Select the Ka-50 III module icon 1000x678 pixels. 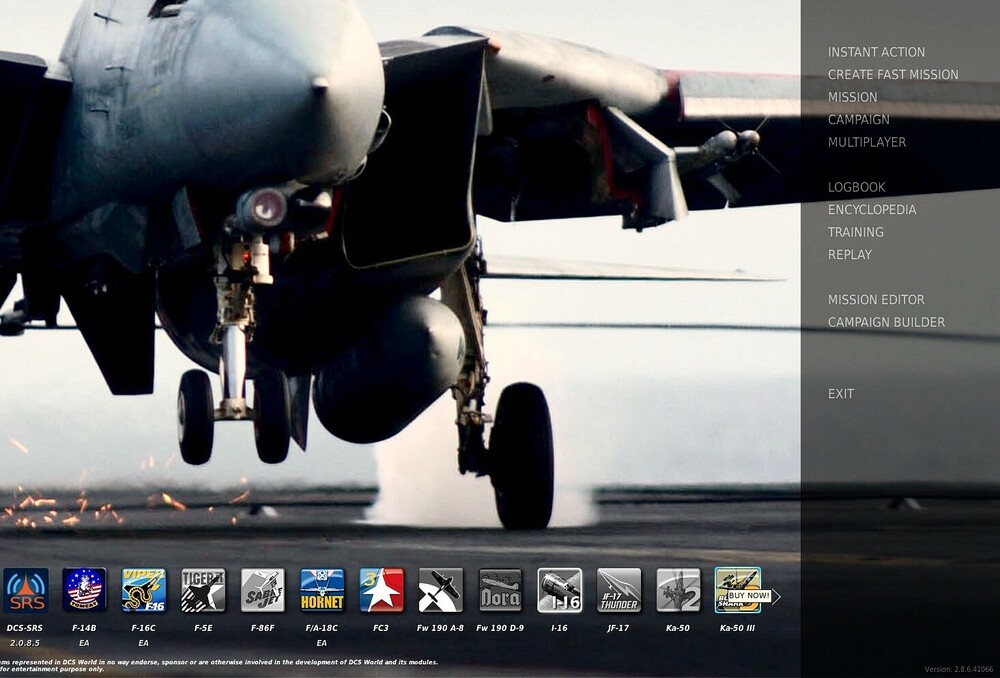738,591
